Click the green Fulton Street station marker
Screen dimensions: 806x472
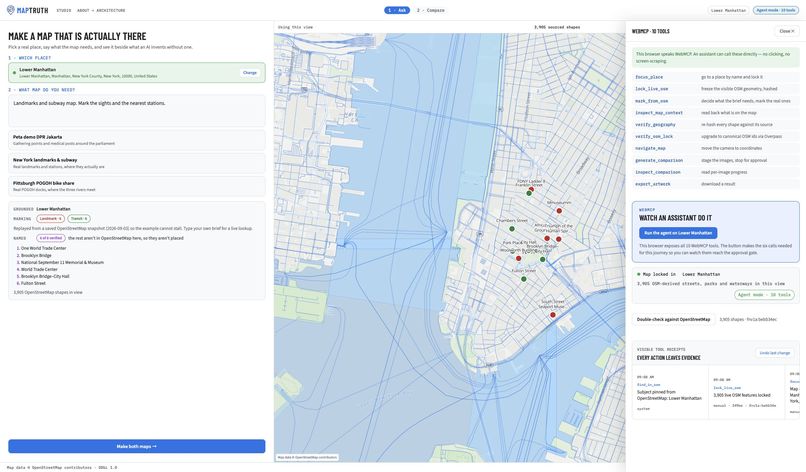pos(523,279)
